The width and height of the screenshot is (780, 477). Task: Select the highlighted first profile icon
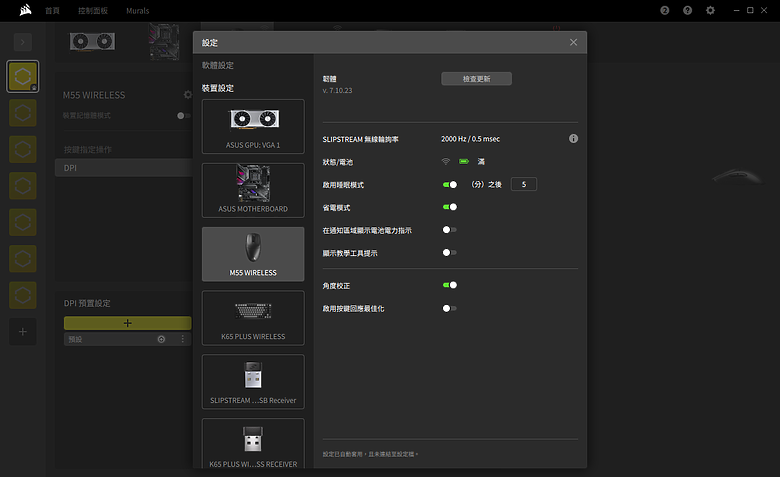click(22, 77)
